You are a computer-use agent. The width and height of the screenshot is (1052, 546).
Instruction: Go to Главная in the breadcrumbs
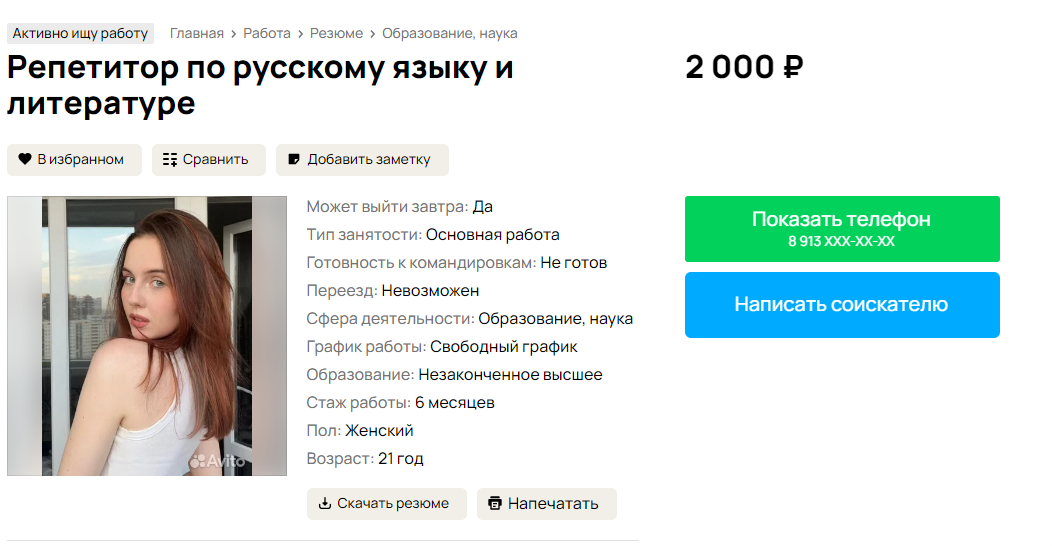pyautogui.click(x=197, y=33)
